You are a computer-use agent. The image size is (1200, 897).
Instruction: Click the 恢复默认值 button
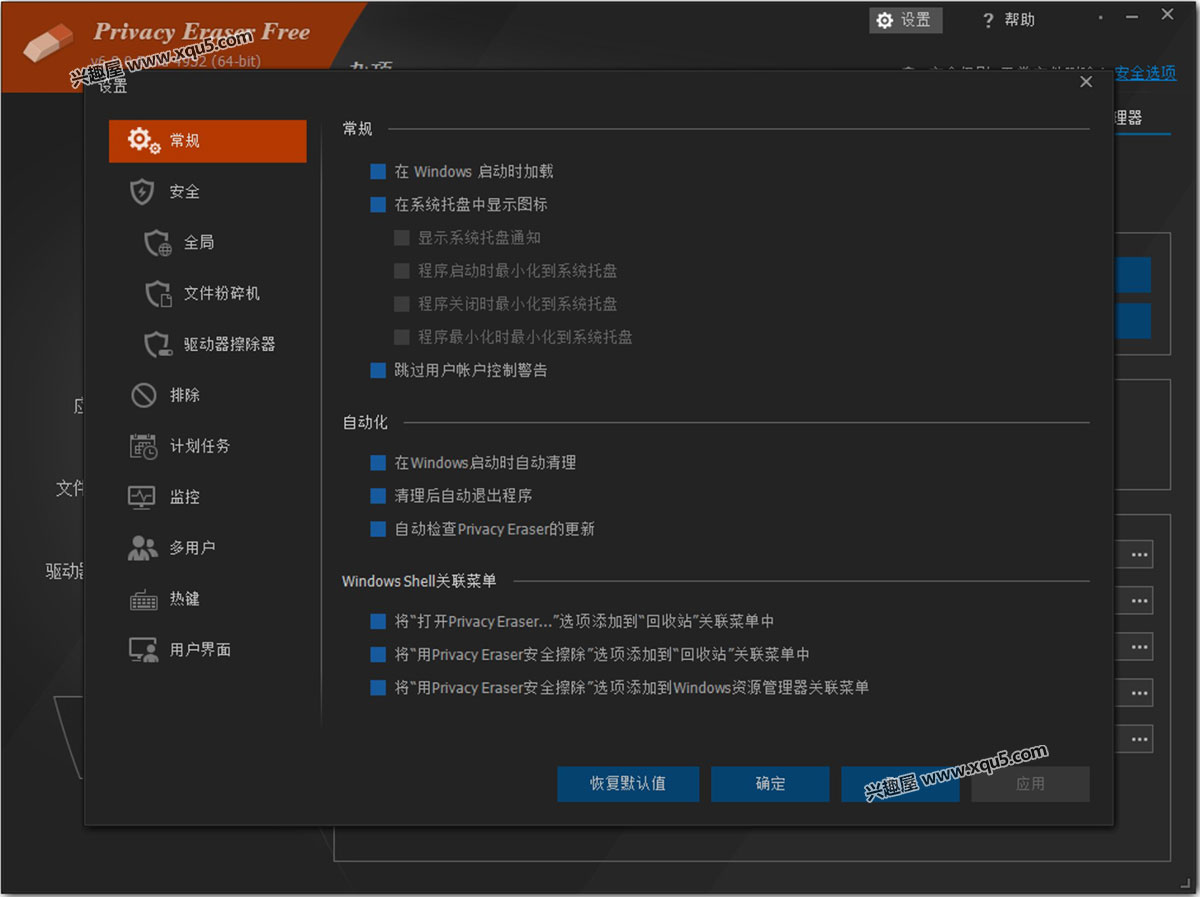pyautogui.click(x=628, y=784)
